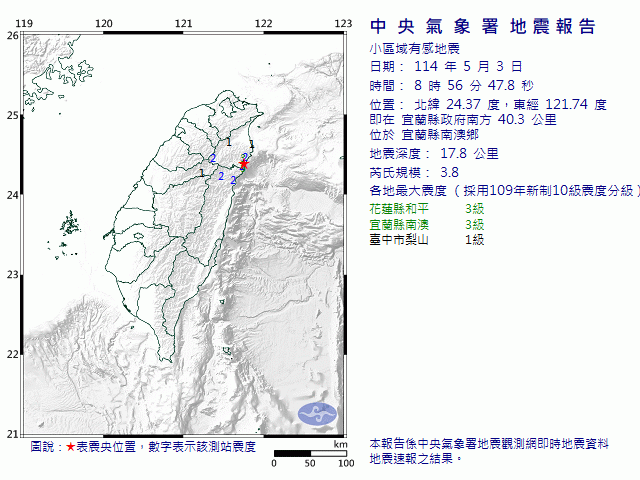Click the time line 8 時 56 分 47.8 秒
The height and width of the screenshot is (480, 640).
(451, 85)
